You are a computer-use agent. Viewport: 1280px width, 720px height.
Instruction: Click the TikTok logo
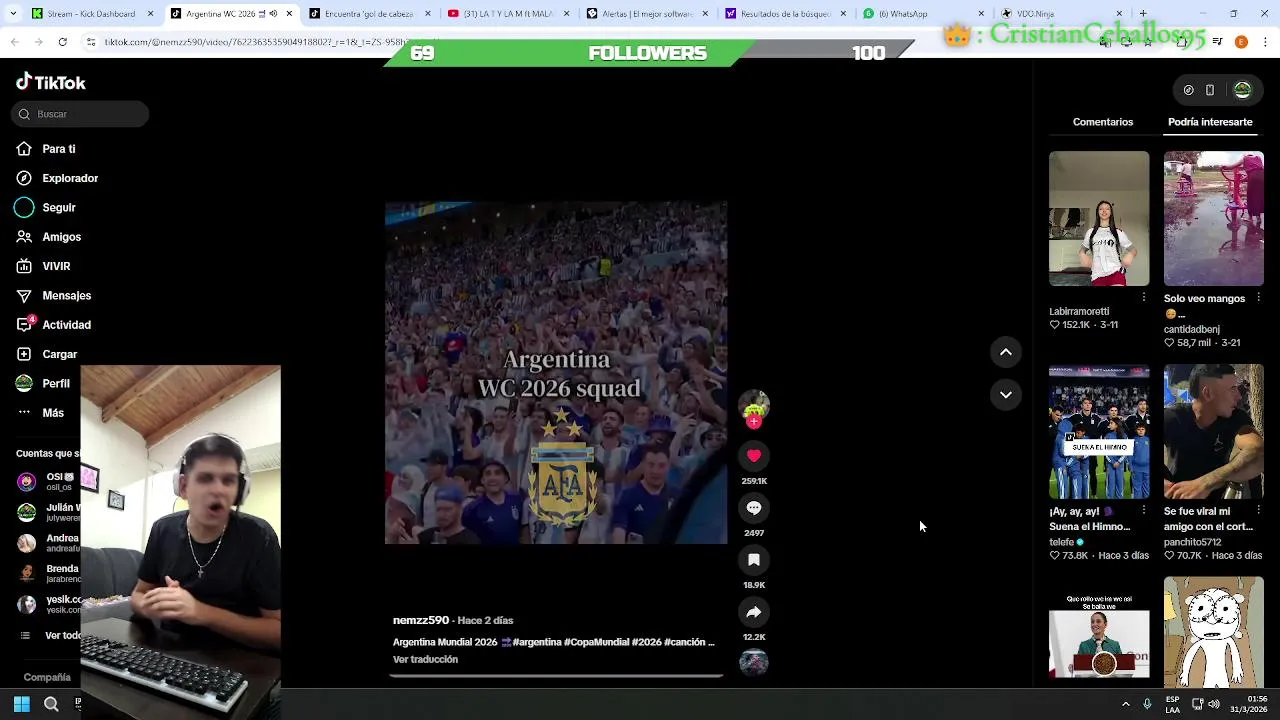pos(51,83)
